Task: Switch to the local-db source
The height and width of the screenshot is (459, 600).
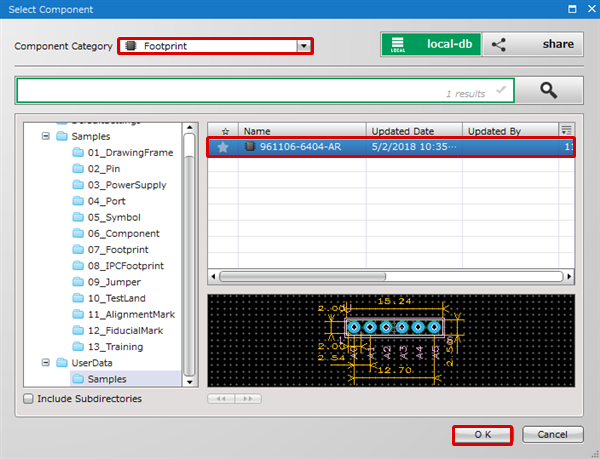Action: point(431,44)
